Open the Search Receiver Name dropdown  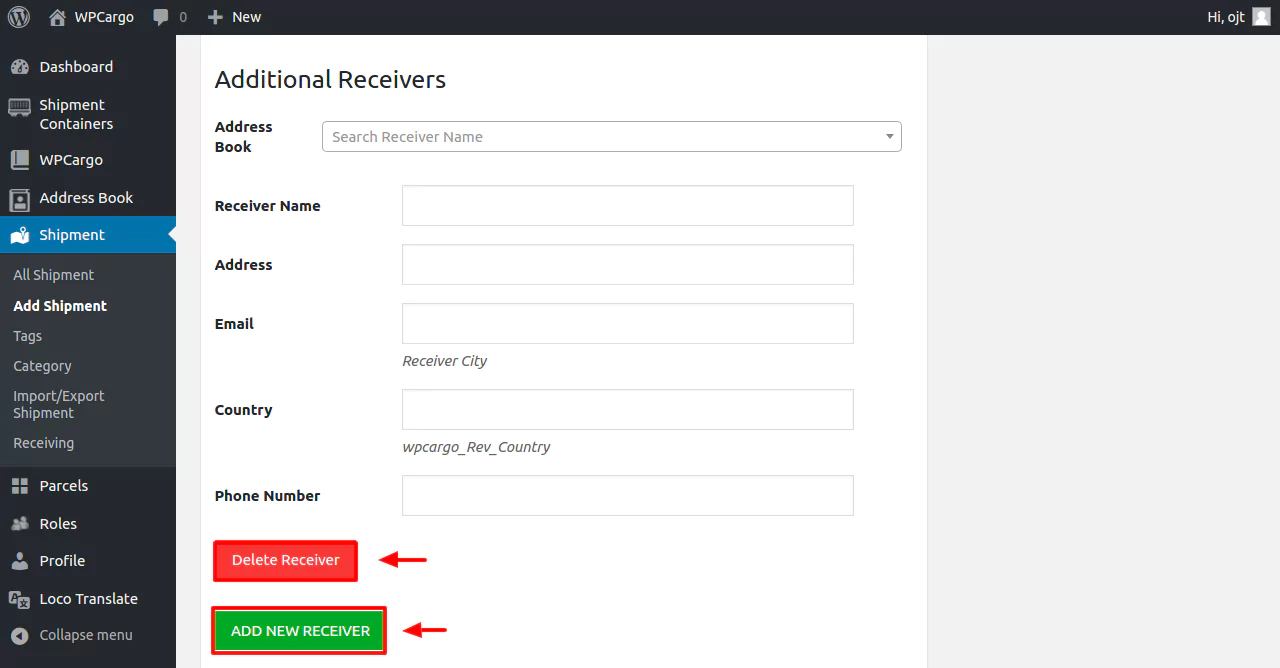[611, 137]
